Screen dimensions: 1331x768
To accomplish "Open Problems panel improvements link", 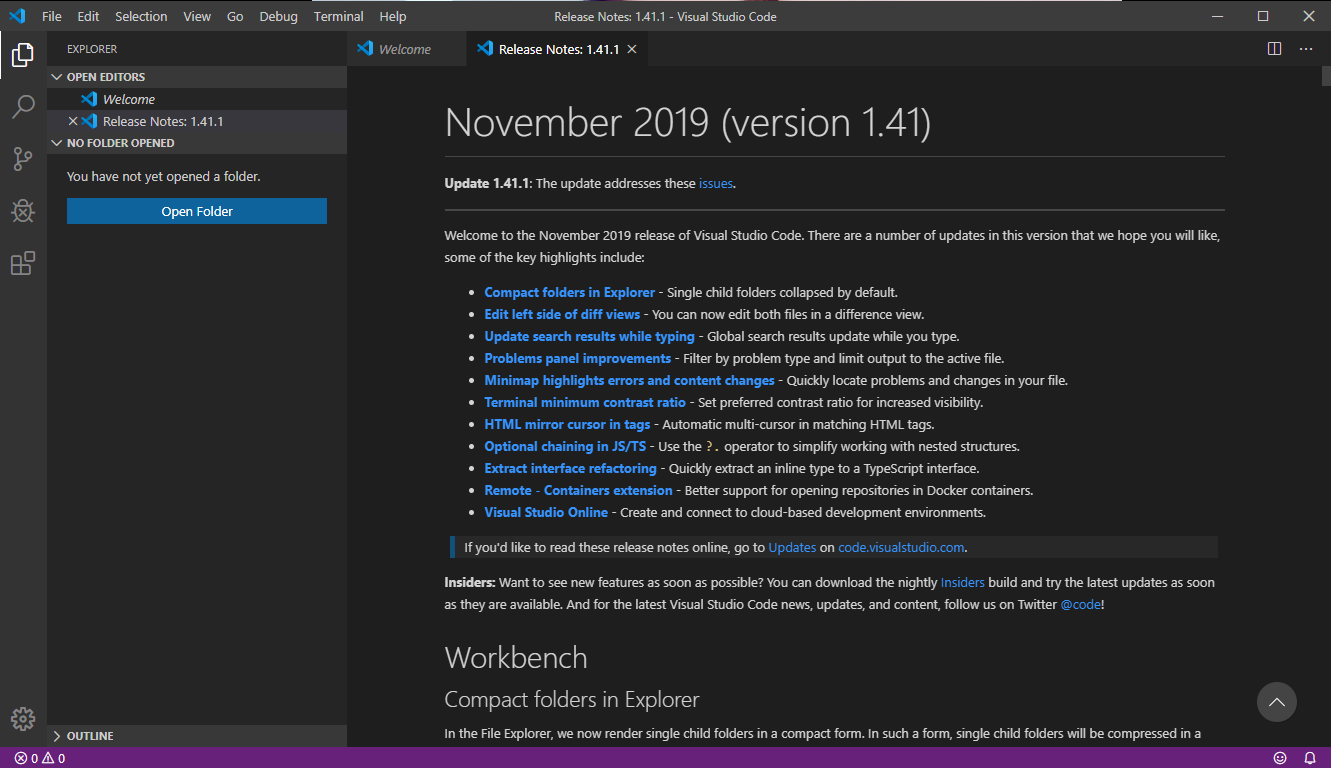I will pyautogui.click(x=577, y=358).
